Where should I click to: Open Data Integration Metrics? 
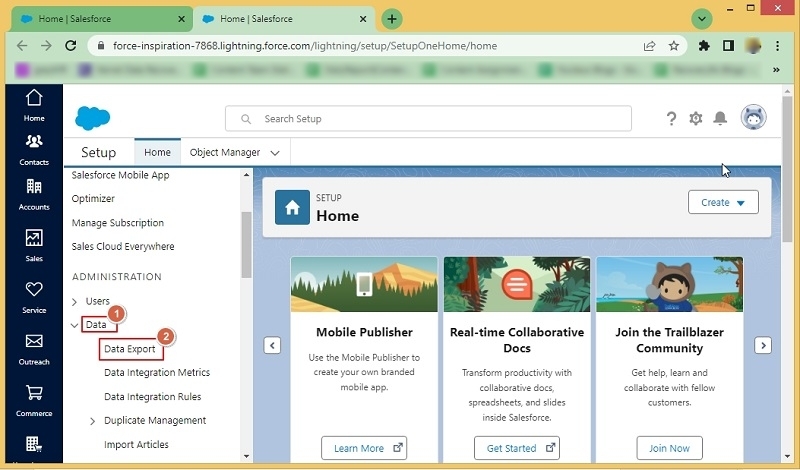(157, 373)
